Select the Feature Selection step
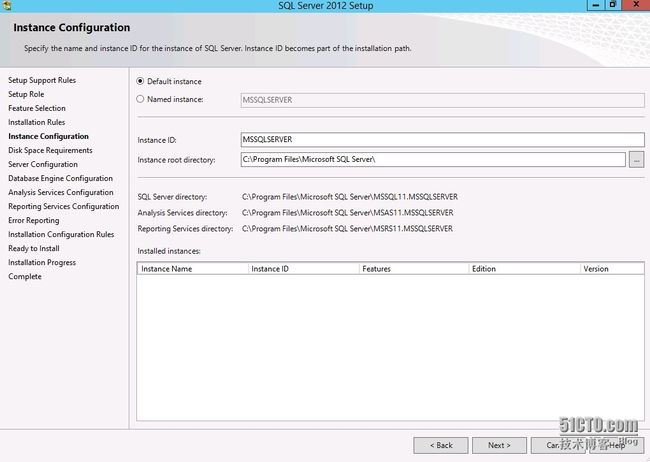 click(37, 108)
